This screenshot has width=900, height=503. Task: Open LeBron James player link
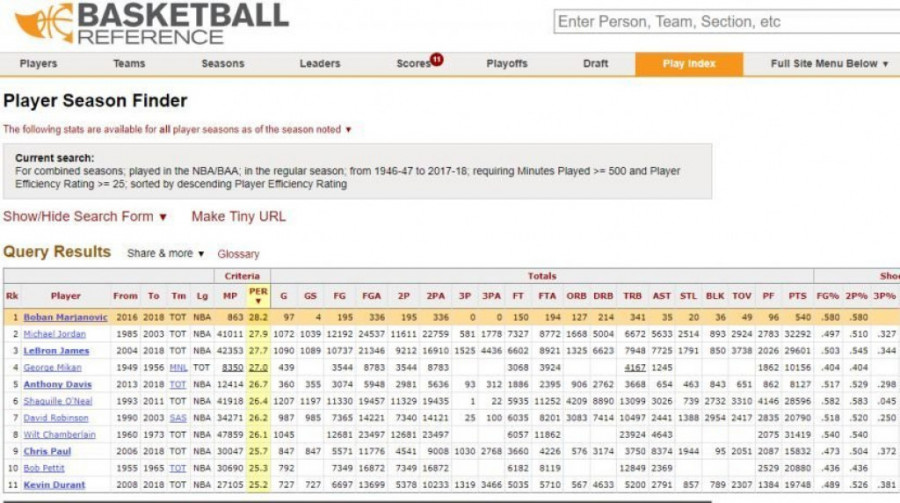pyautogui.click(x=56, y=351)
